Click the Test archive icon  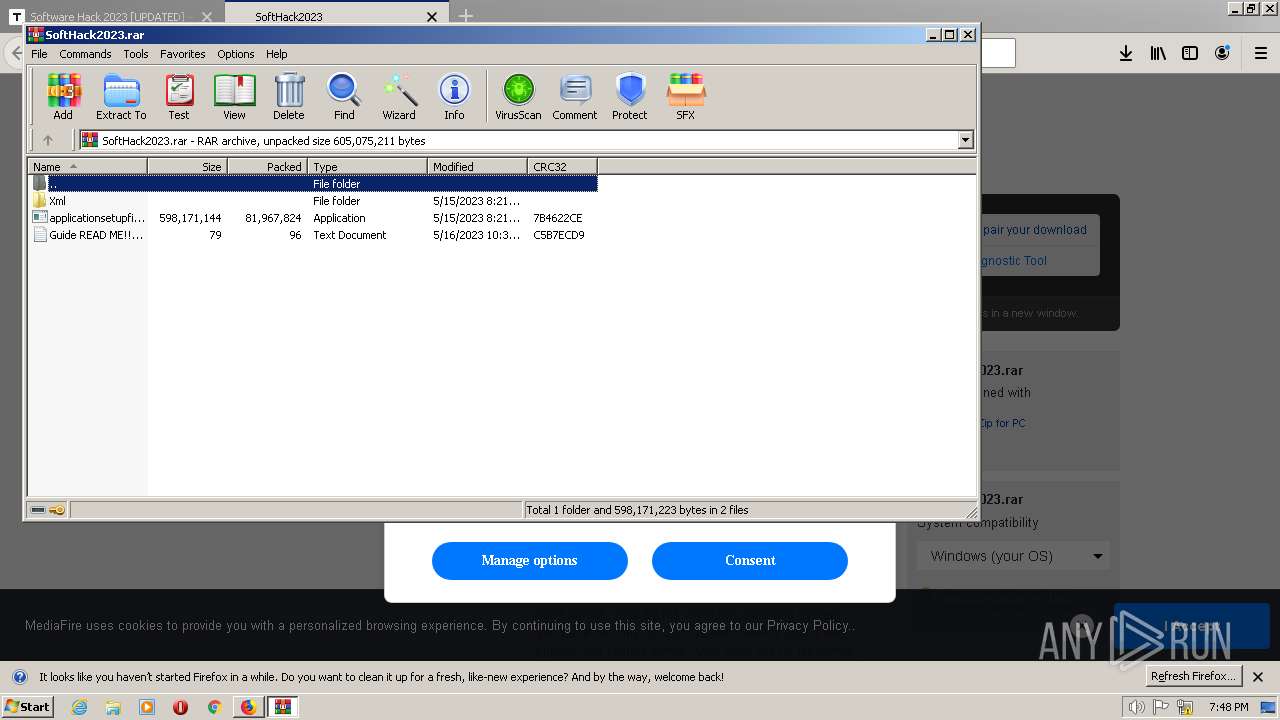(x=179, y=97)
